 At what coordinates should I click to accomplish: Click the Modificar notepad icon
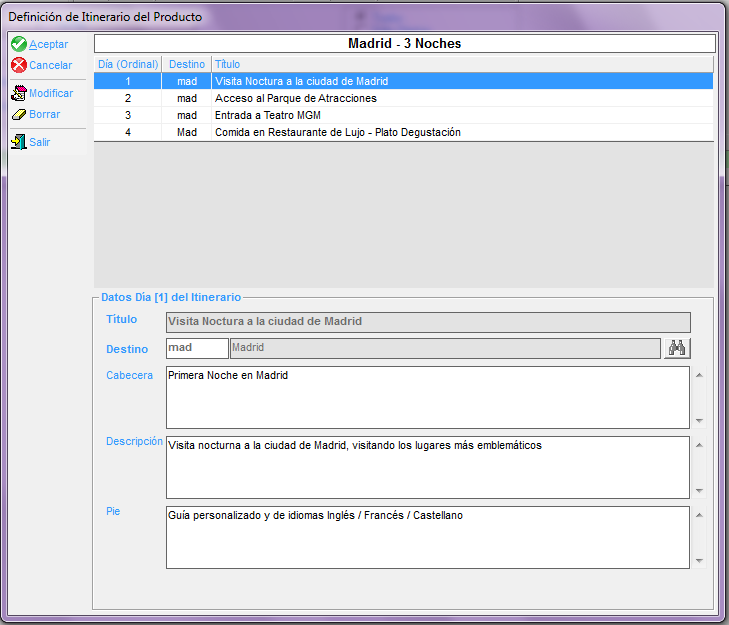pyautogui.click(x=19, y=93)
